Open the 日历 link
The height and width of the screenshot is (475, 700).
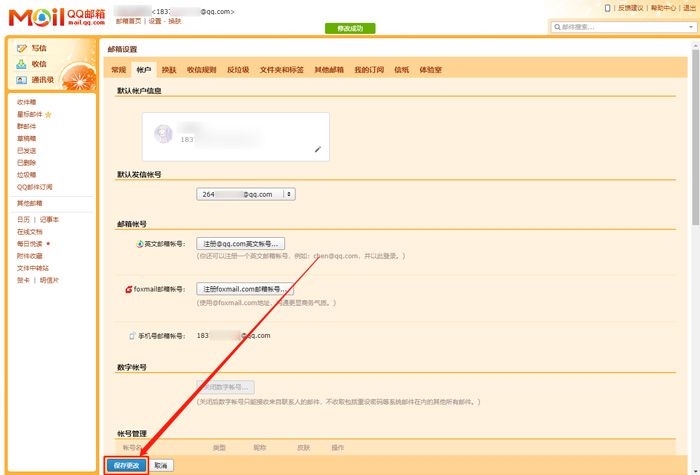(x=23, y=220)
